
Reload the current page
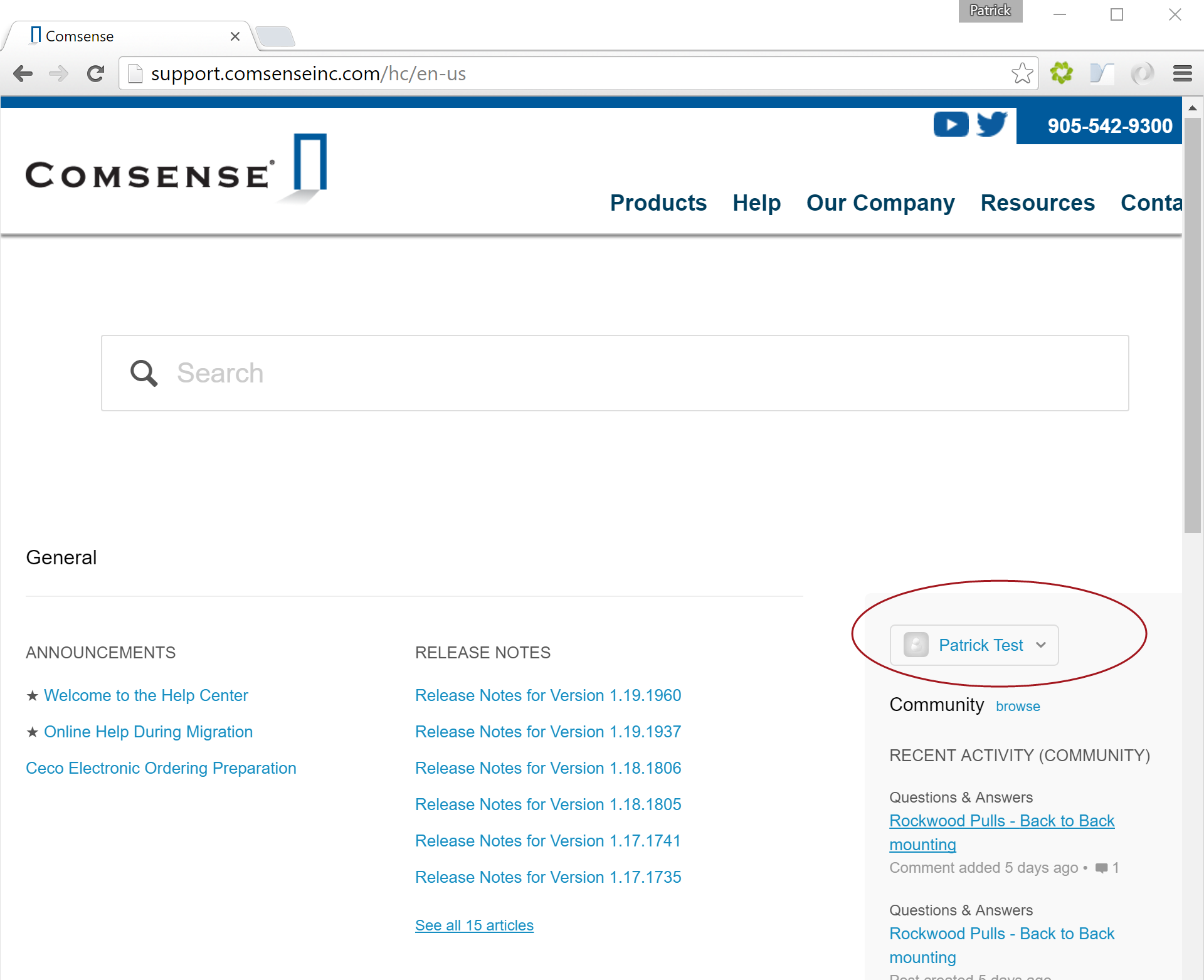pyautogui.click(x=95, y=74)
